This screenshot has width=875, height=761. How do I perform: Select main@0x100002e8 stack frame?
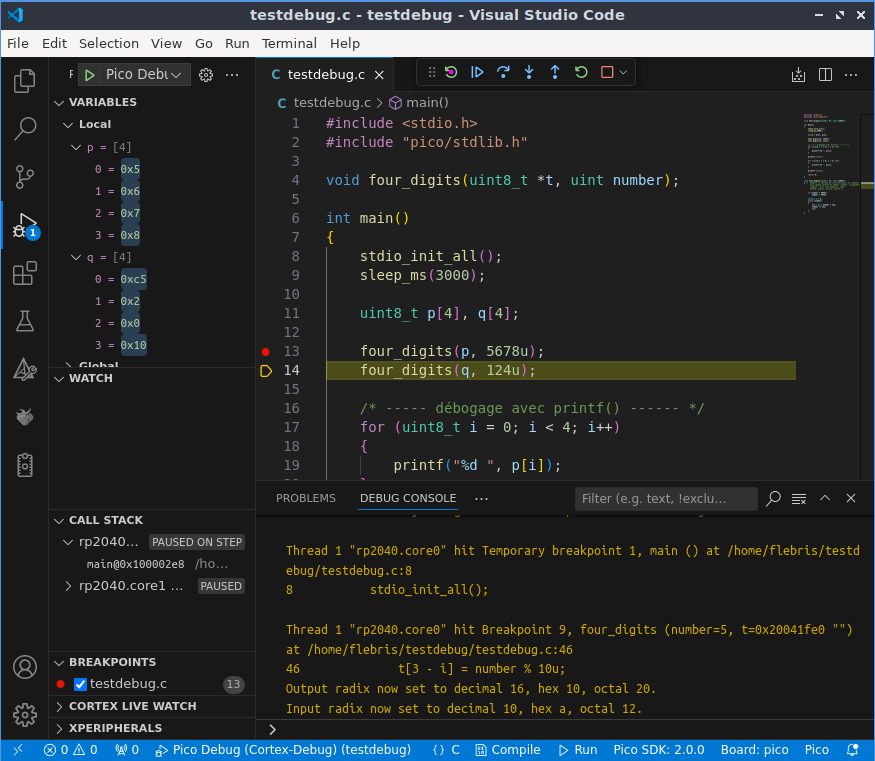click(x=153, y=564)
